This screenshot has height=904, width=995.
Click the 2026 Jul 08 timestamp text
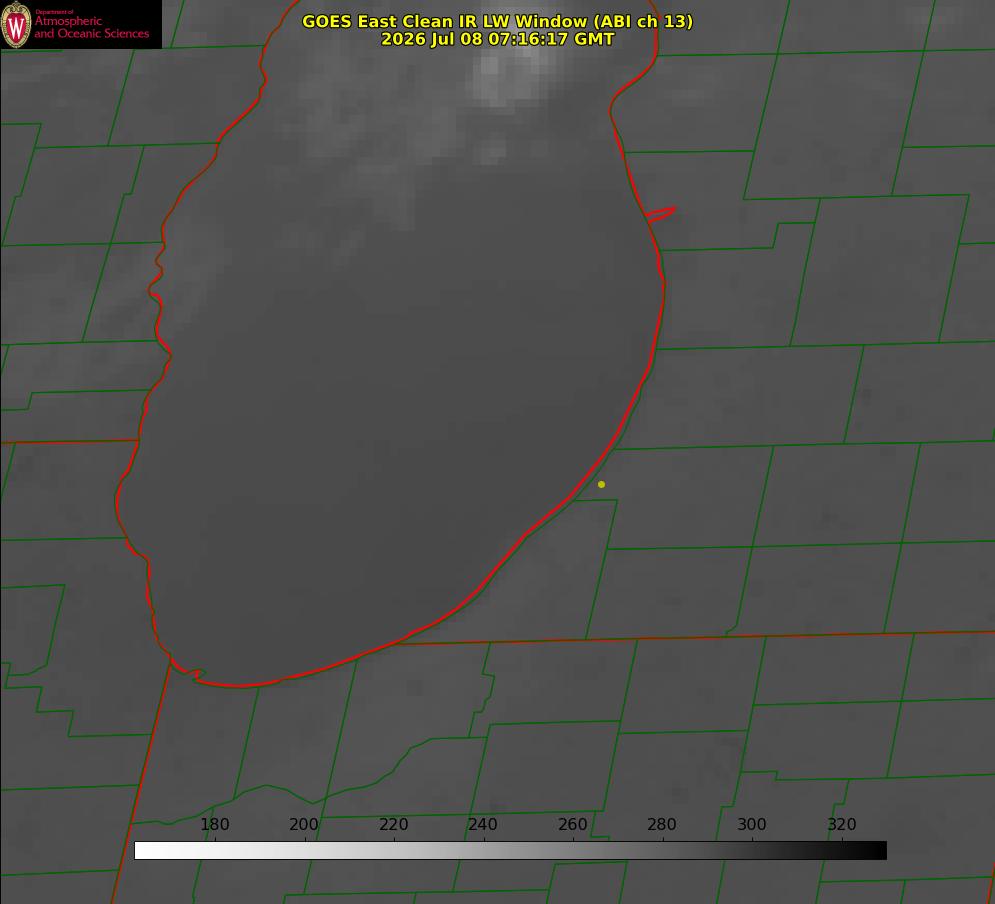click(497, 39)
